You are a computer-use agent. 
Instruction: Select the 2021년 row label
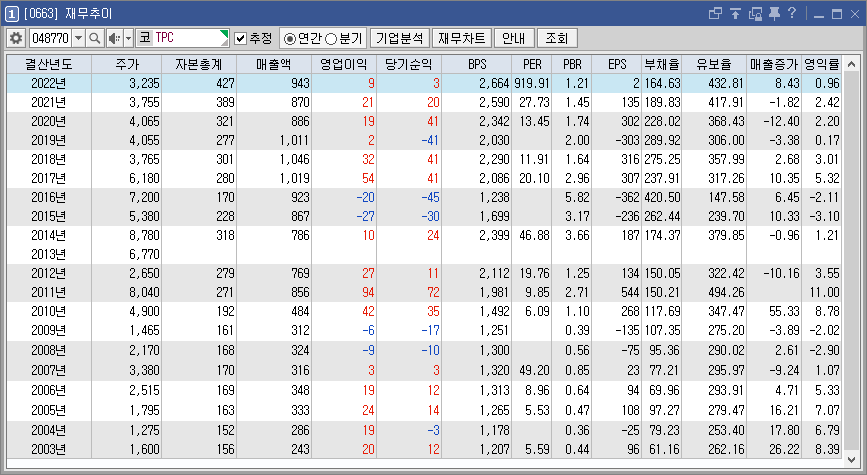coord(49,102)
